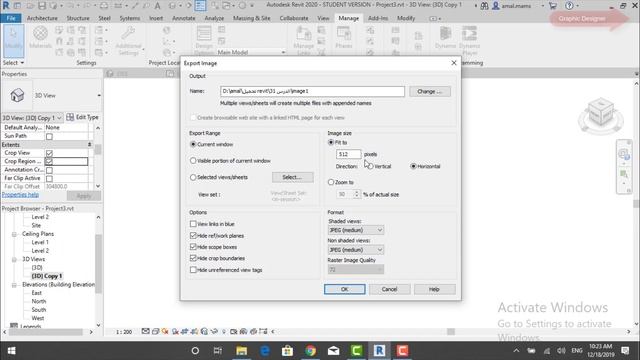Click Help in Export Image dialog

click(x=434, y=289)
